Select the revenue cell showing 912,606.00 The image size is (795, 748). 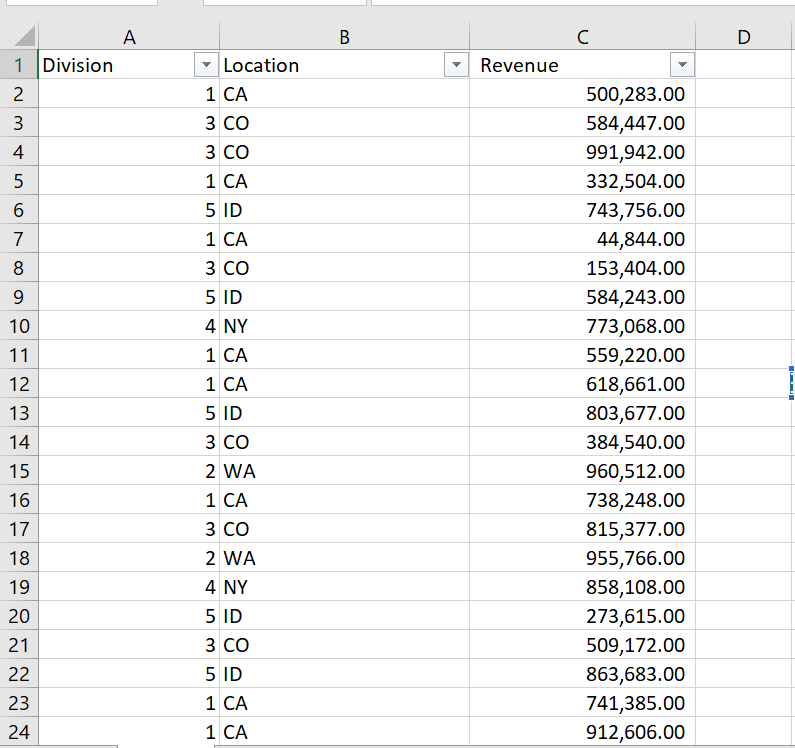(635, 732)
